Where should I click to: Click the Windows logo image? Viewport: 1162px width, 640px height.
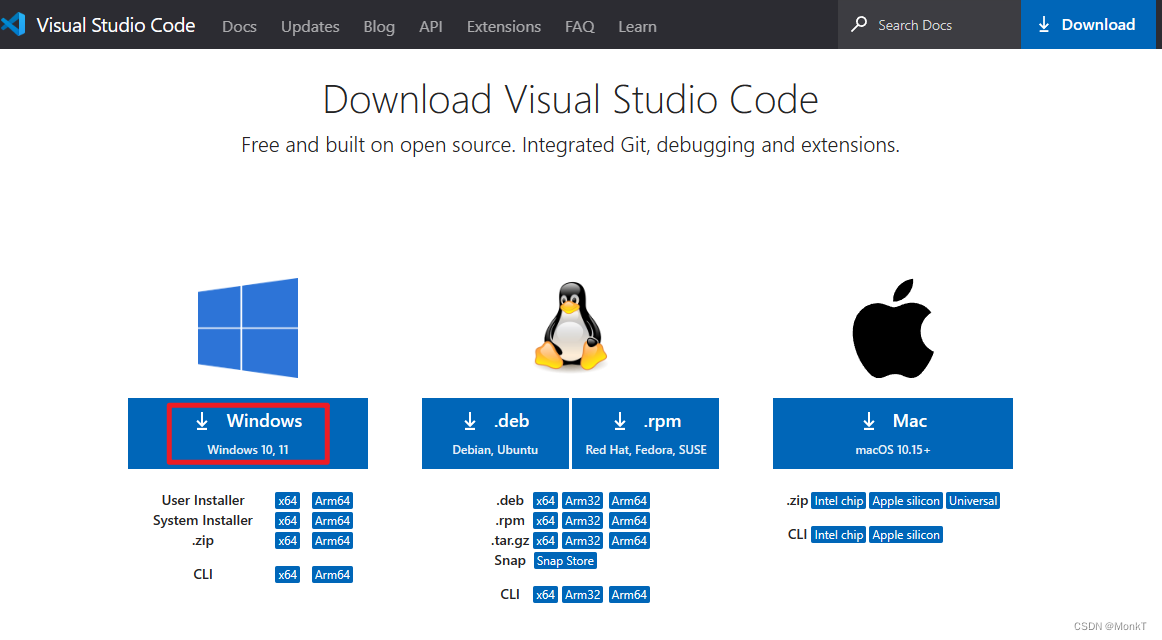(248, 328)
